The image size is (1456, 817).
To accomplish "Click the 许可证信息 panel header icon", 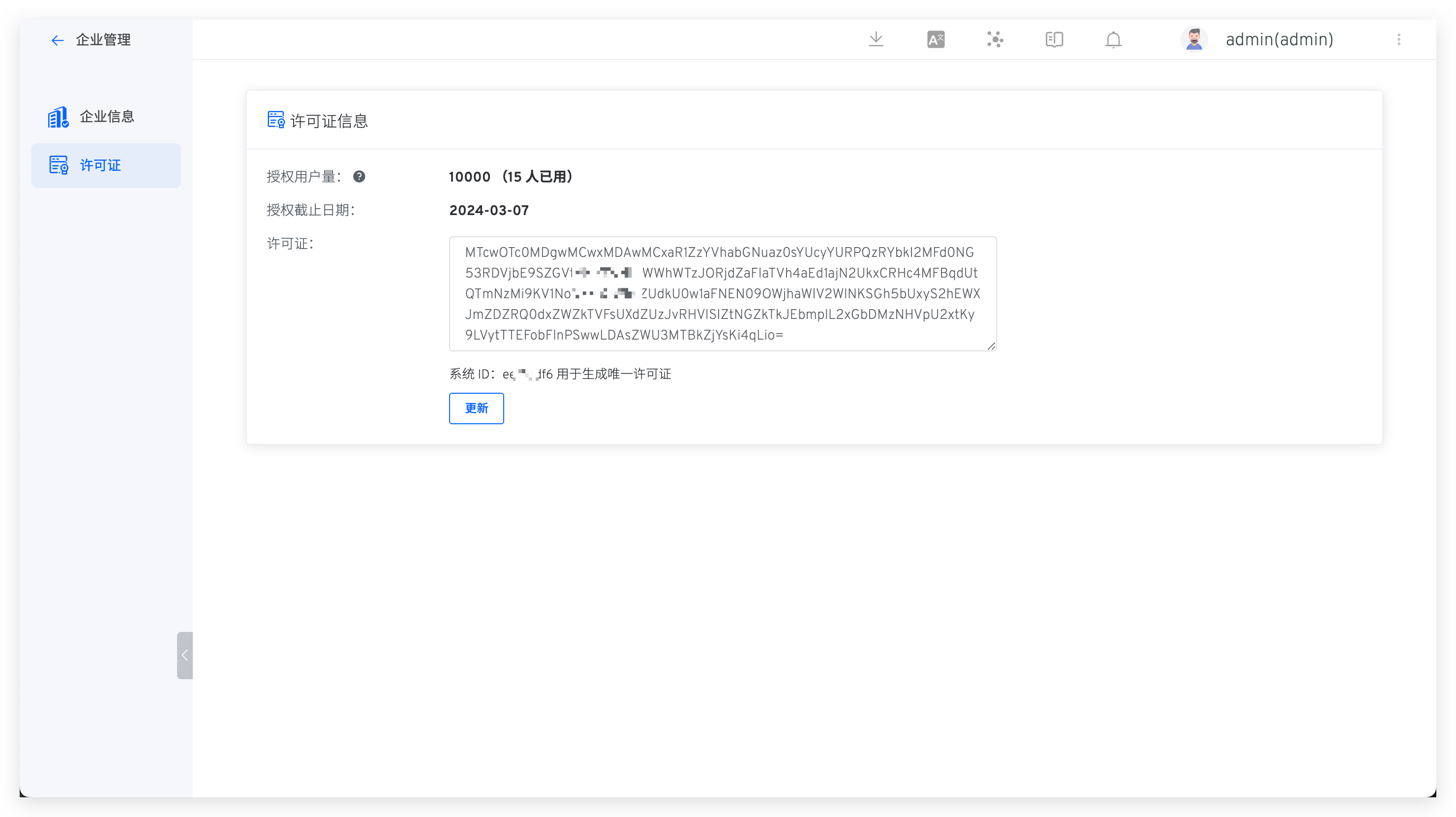I will pyautogui.click(x=276, y=120).
